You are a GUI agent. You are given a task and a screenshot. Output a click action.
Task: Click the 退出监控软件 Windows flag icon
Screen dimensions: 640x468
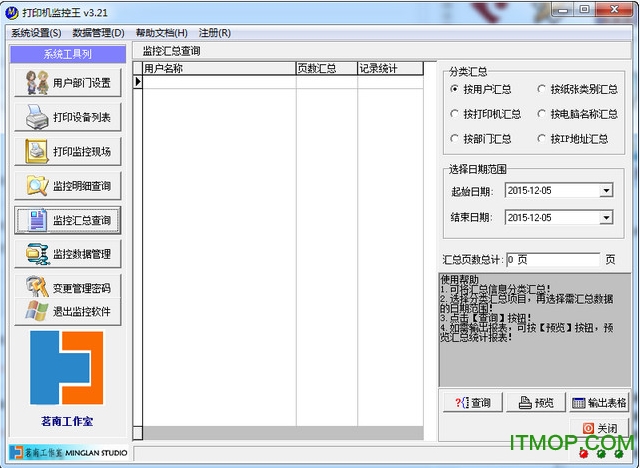[36, 311]
